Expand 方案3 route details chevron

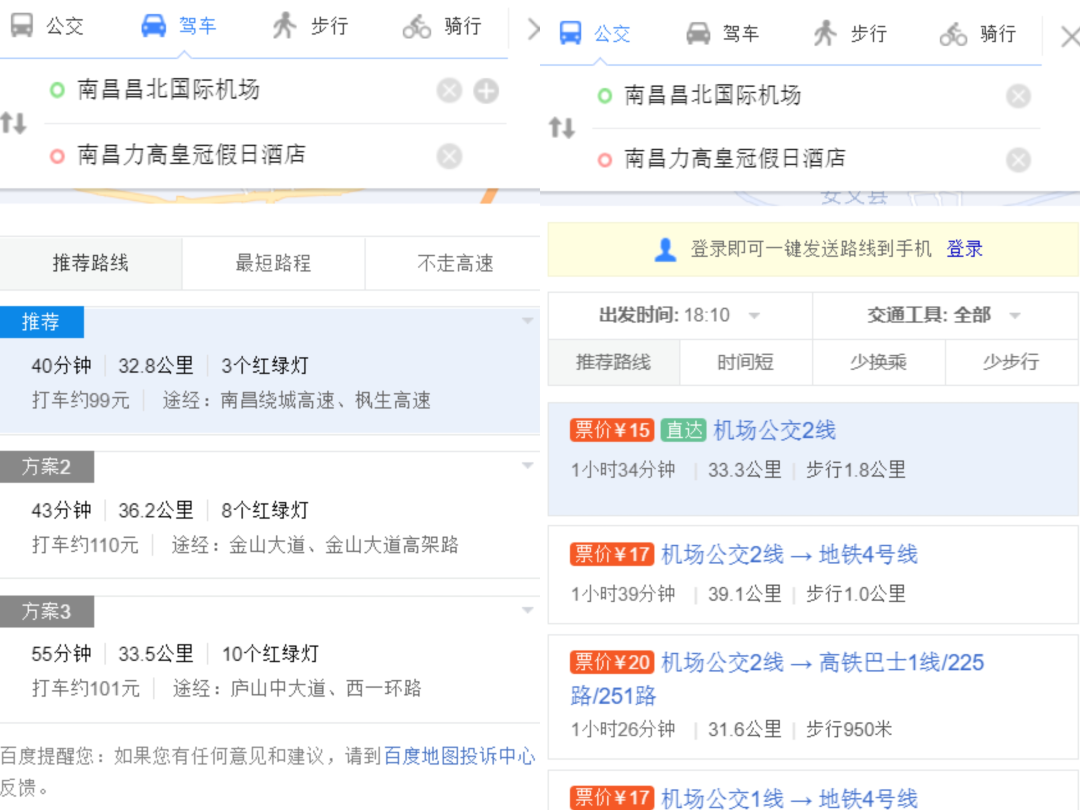[528, 610]
